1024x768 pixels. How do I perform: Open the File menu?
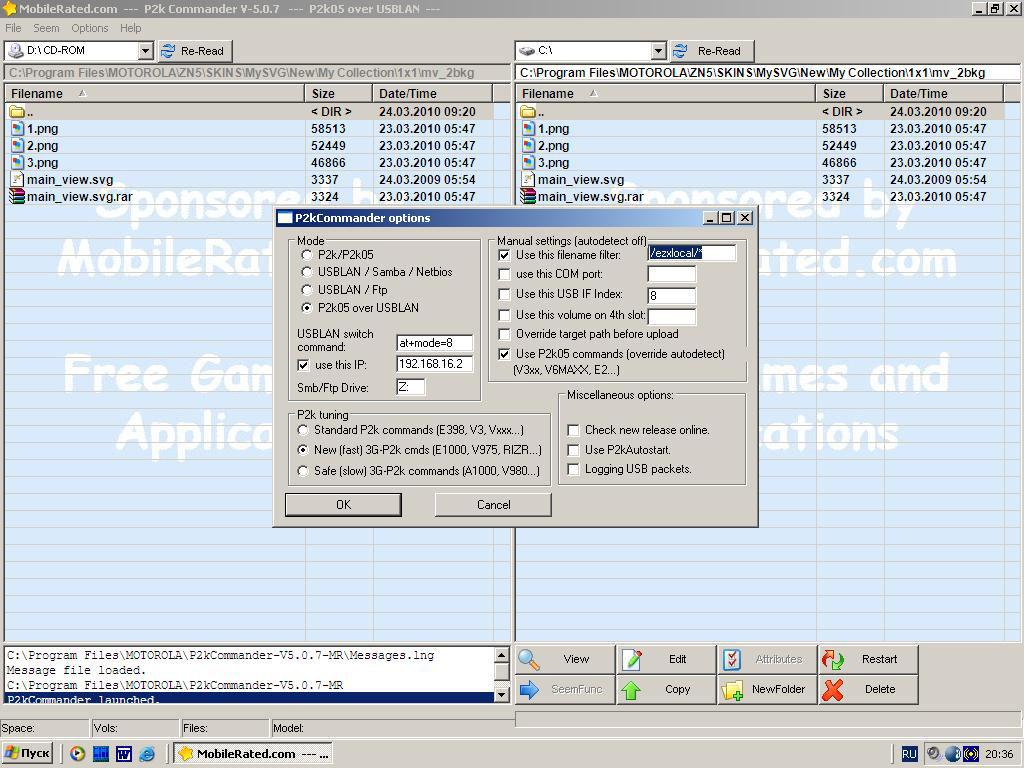pyautogui.click(x=13, y=28)
